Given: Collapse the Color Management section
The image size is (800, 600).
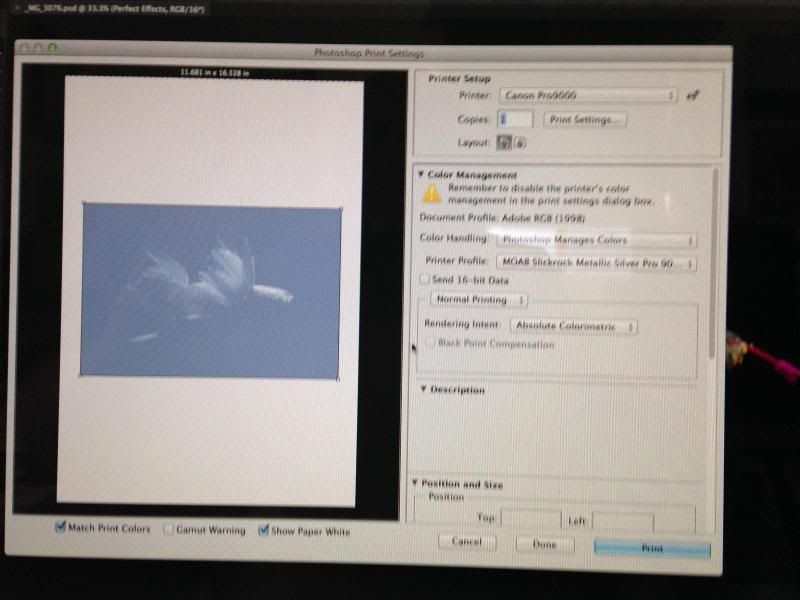Looking at the screenshot, I should [x=421, y=174].
